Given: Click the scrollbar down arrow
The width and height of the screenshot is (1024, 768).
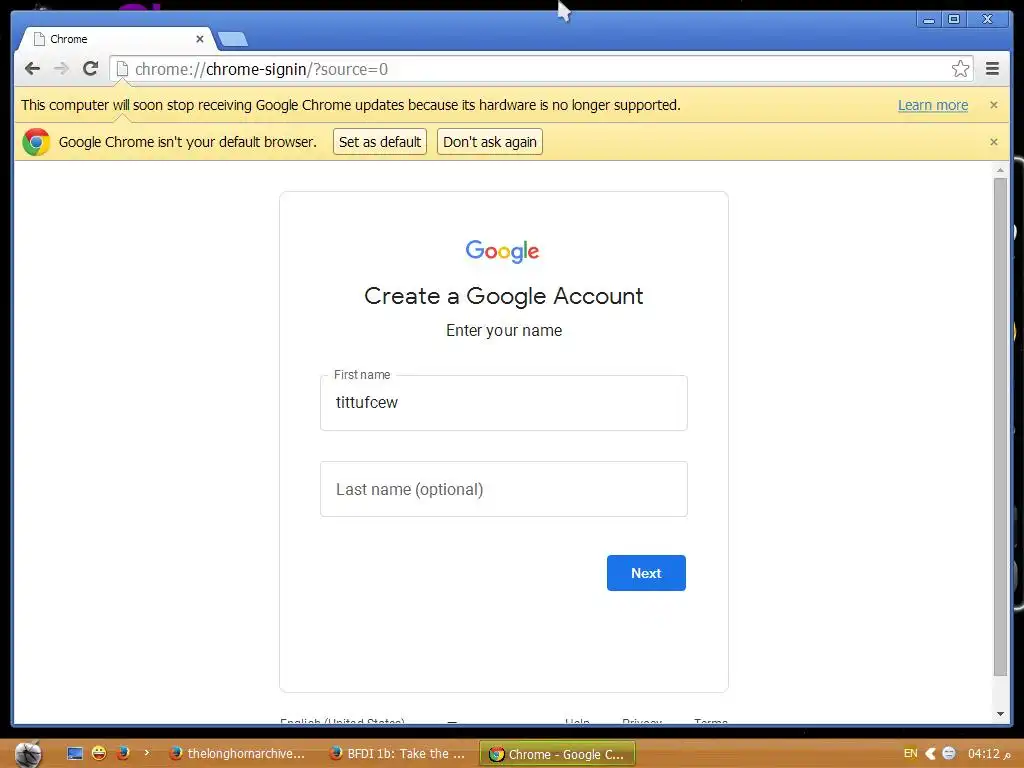Looking at the screenshot, I should pyautogui.click(x=1000, y=714).
